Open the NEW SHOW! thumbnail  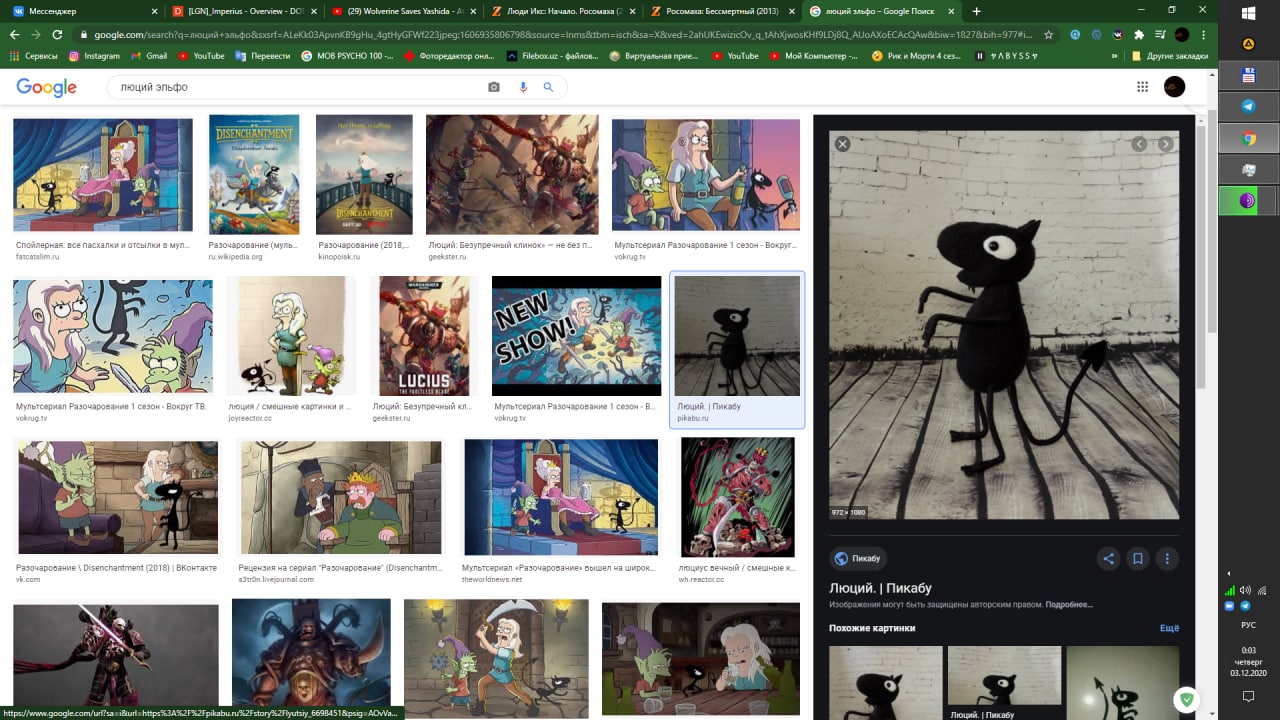coord(576,336)
